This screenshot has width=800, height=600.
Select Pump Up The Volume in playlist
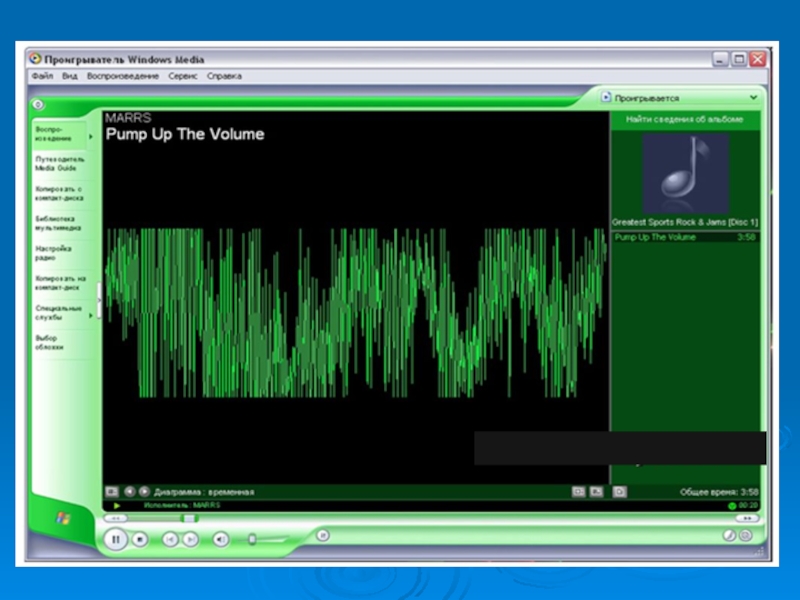[655, 237]
